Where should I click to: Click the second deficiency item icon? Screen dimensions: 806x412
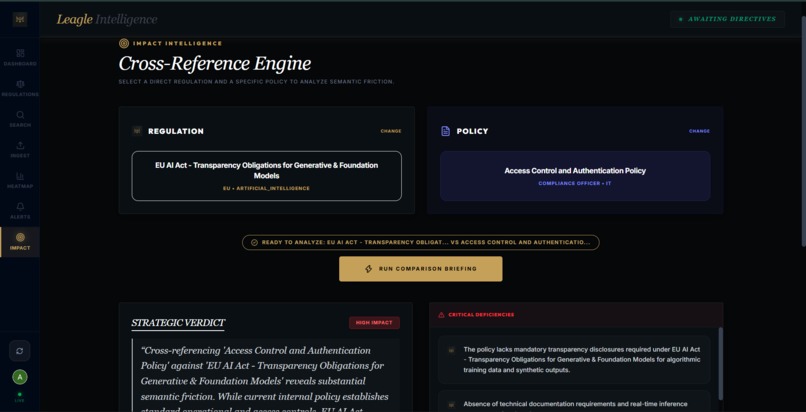click(451, 404)
